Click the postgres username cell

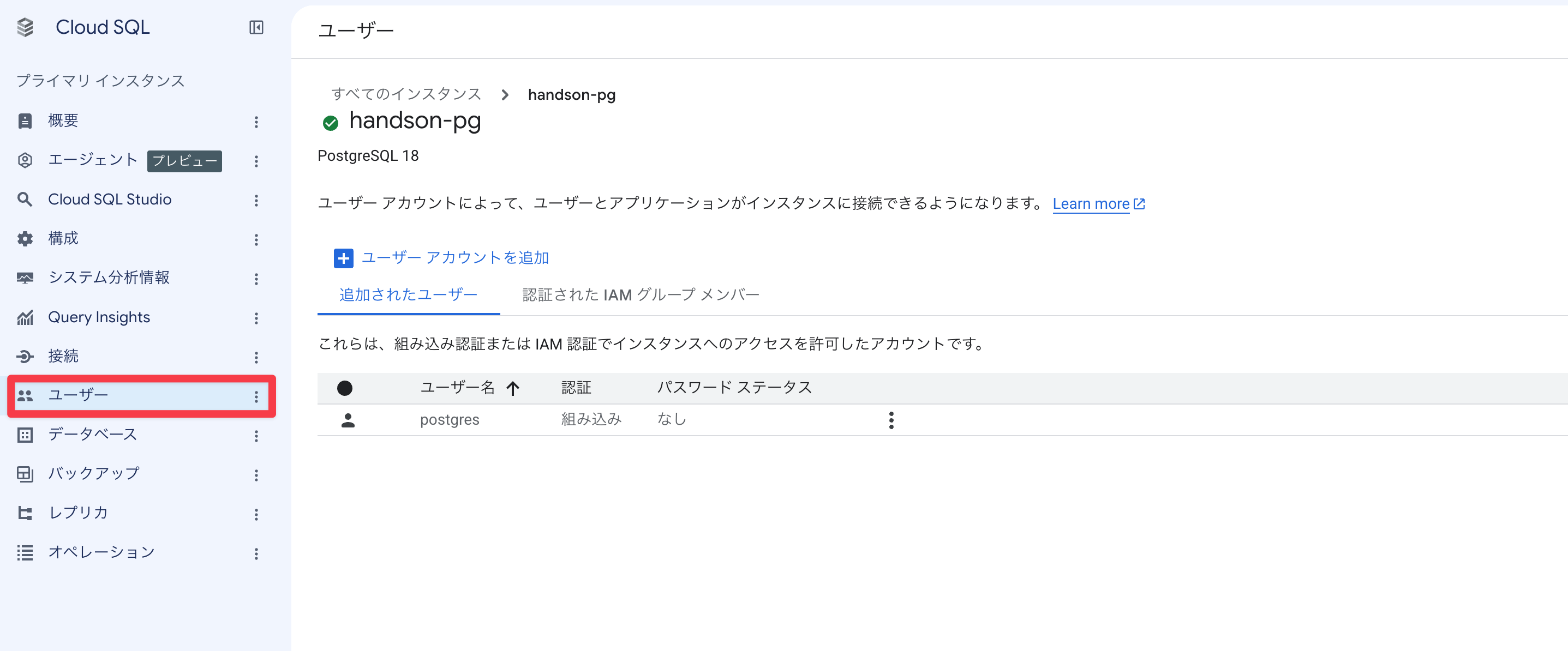click(450, 420)
